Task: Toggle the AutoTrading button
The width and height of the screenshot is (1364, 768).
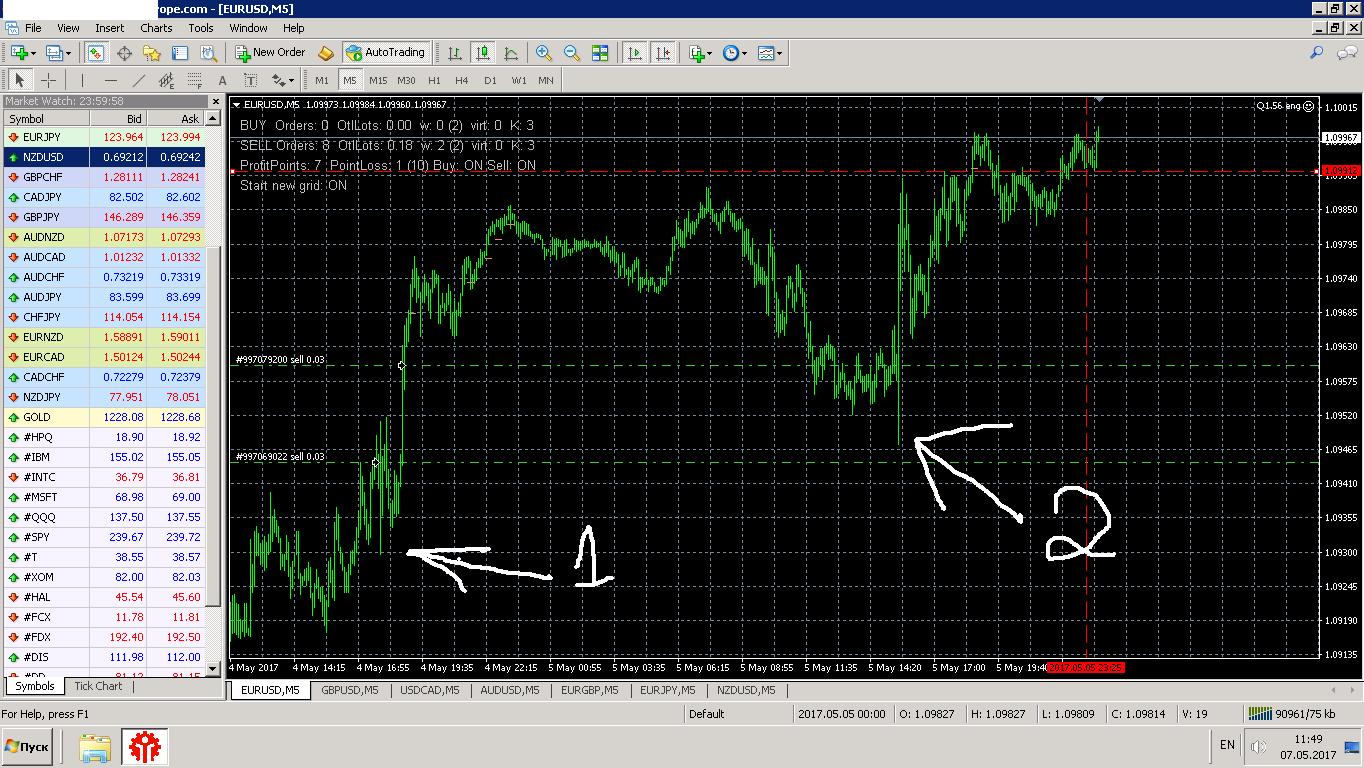Action: click(385, 53)
